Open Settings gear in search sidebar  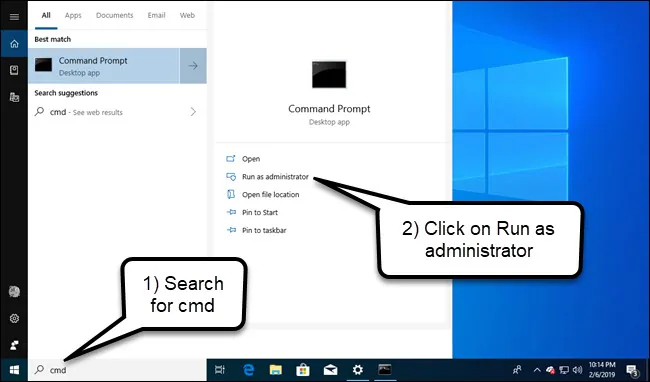tap(14, 318)
